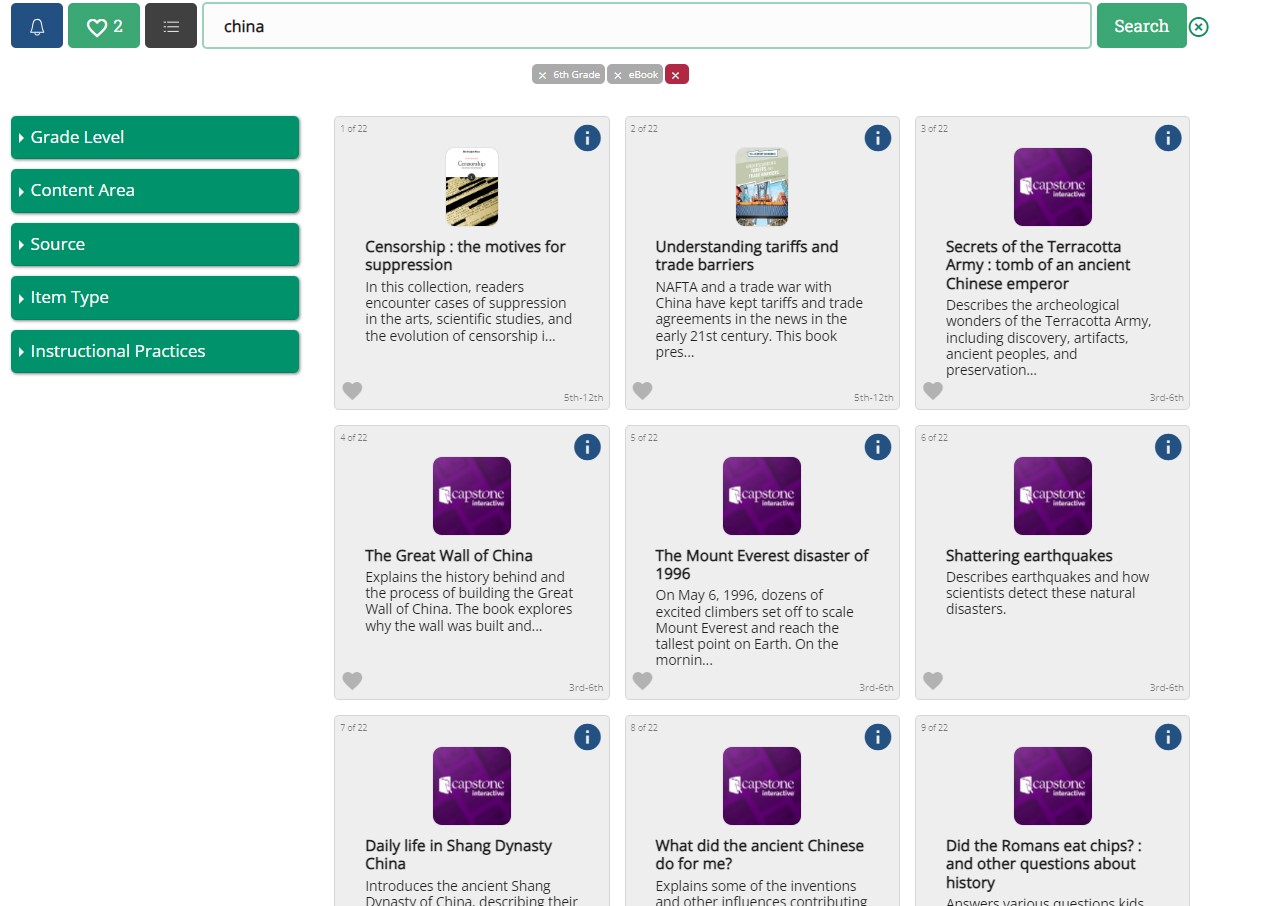Show info for Did the Romans eat chips

(x=1168, y=737)
